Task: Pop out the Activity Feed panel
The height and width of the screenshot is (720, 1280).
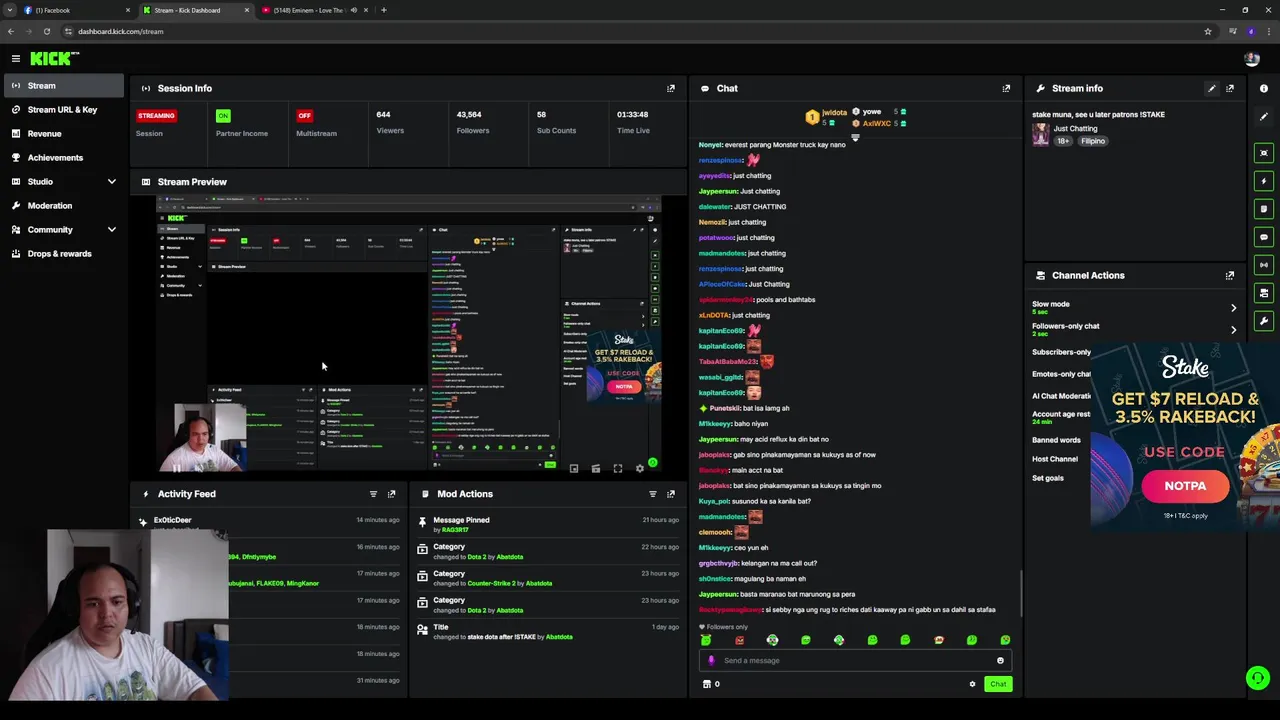Action: [391, 494]
